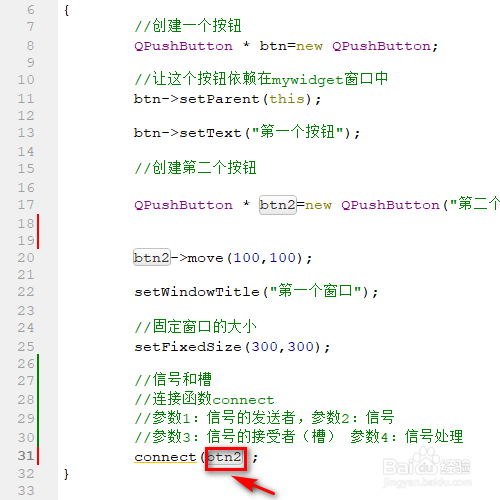Click the opening brace on line 6
Viewport: 500px width, 500px height.
[x=66, y=10]
